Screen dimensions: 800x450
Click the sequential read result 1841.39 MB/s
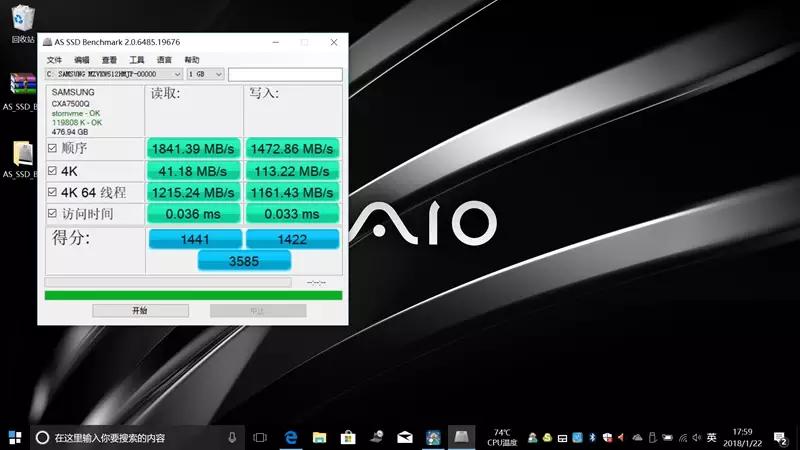(x=193, y=148)
